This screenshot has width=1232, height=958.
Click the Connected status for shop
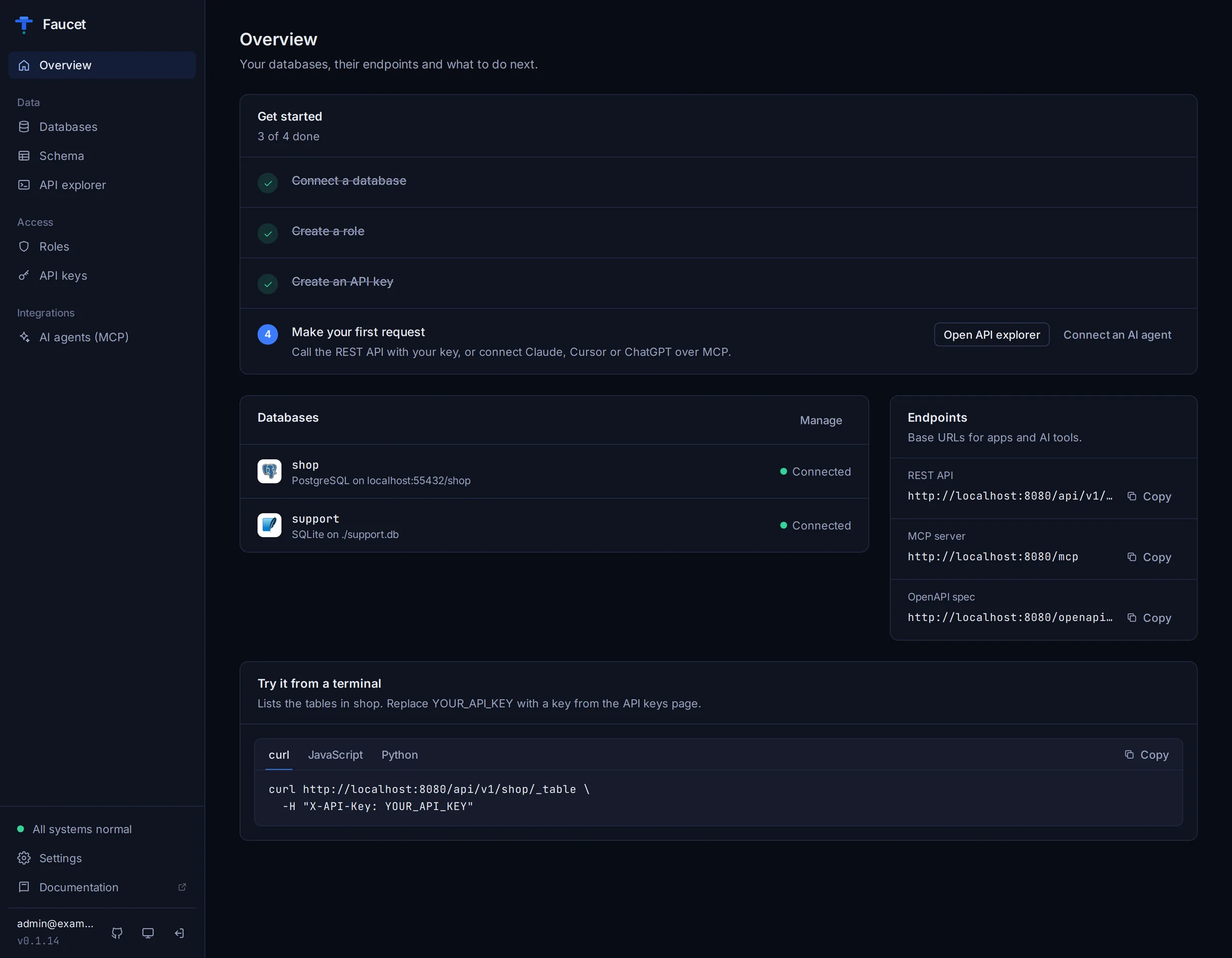point(815,472)
